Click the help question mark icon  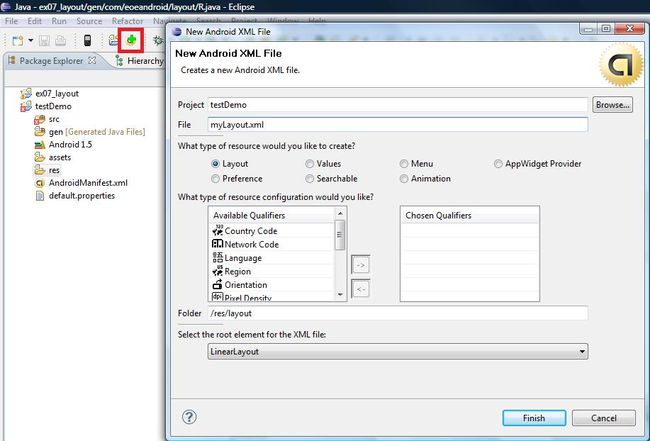[x=189, y=417]
